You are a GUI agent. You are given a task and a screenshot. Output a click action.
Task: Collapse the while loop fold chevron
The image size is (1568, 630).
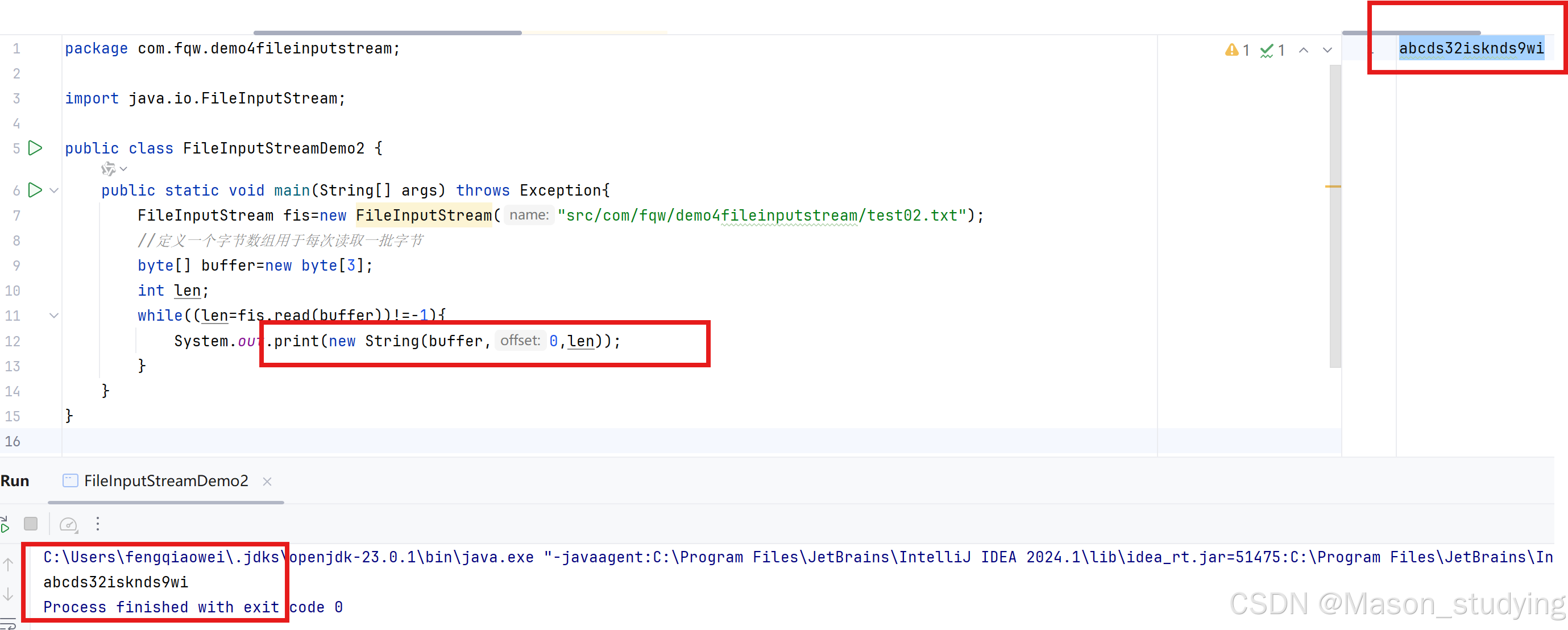pyautogui.click(x=54, y=316)
